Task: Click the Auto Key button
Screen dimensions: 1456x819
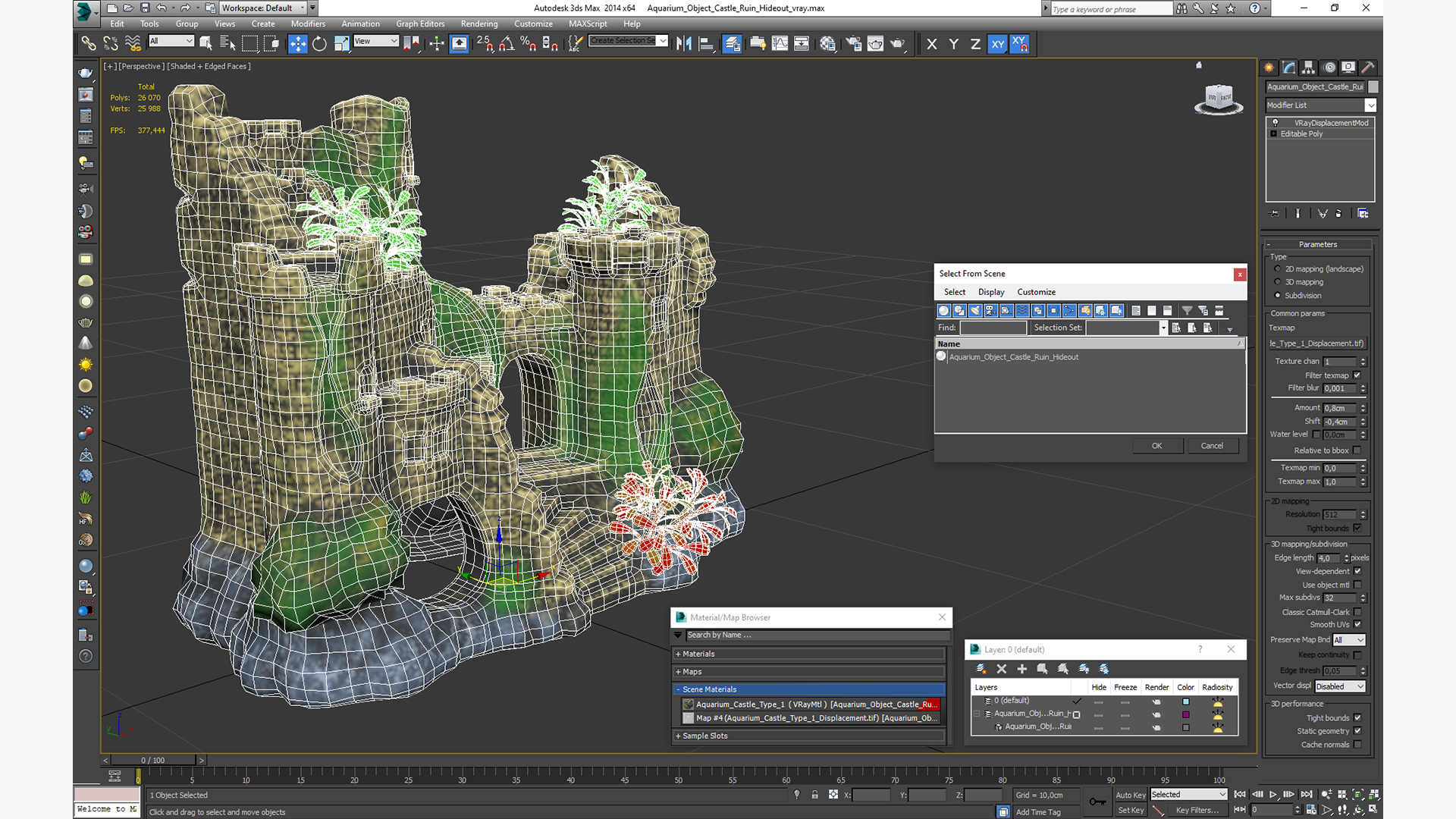Action: pyautogui.click(x=1131, y=795)
